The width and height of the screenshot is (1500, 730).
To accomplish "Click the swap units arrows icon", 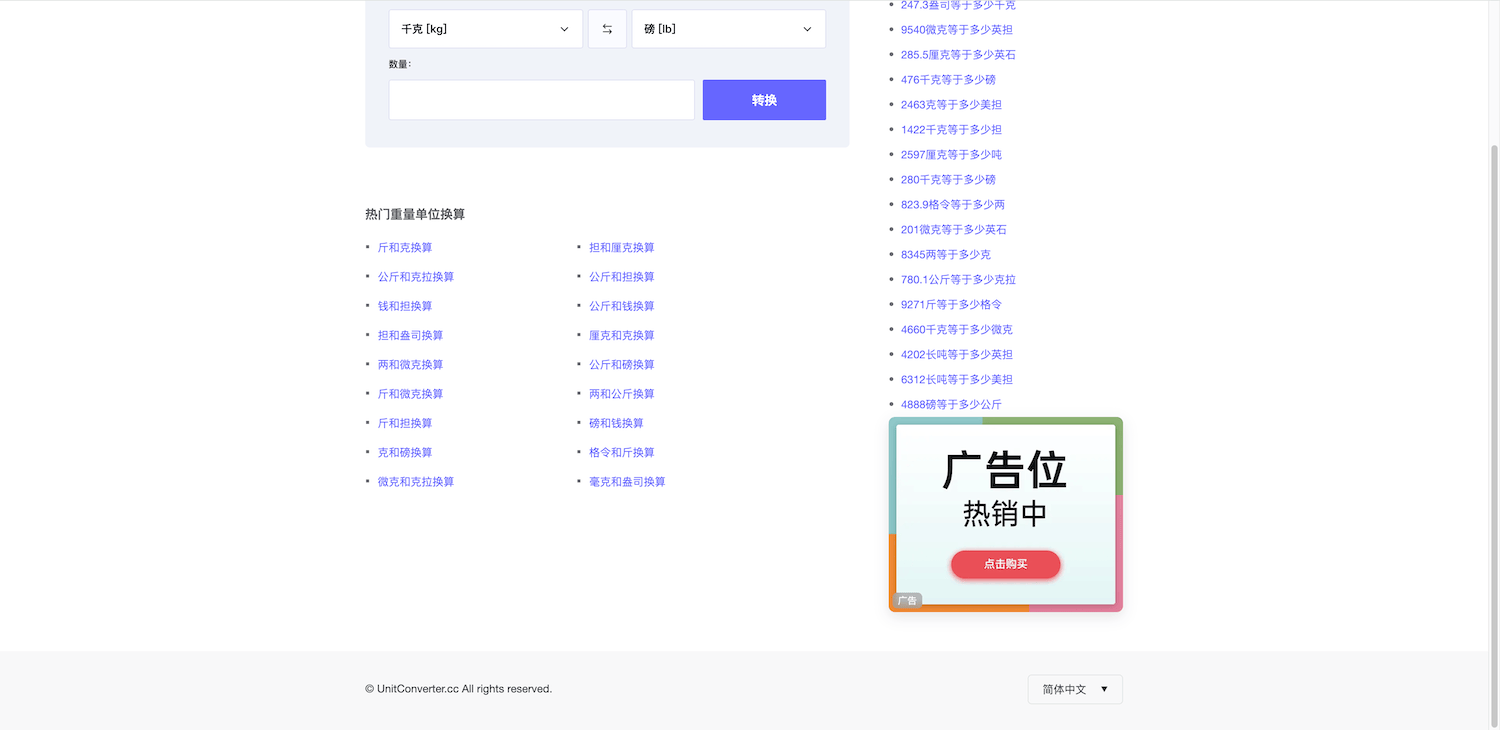I will pyautogui.click(x=607, y=29).
